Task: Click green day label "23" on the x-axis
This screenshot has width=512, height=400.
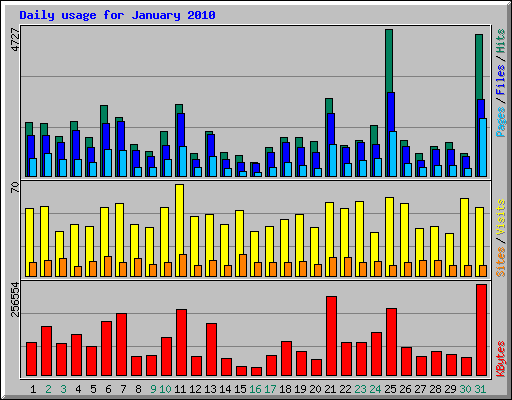Action: [x=360, y=389]
